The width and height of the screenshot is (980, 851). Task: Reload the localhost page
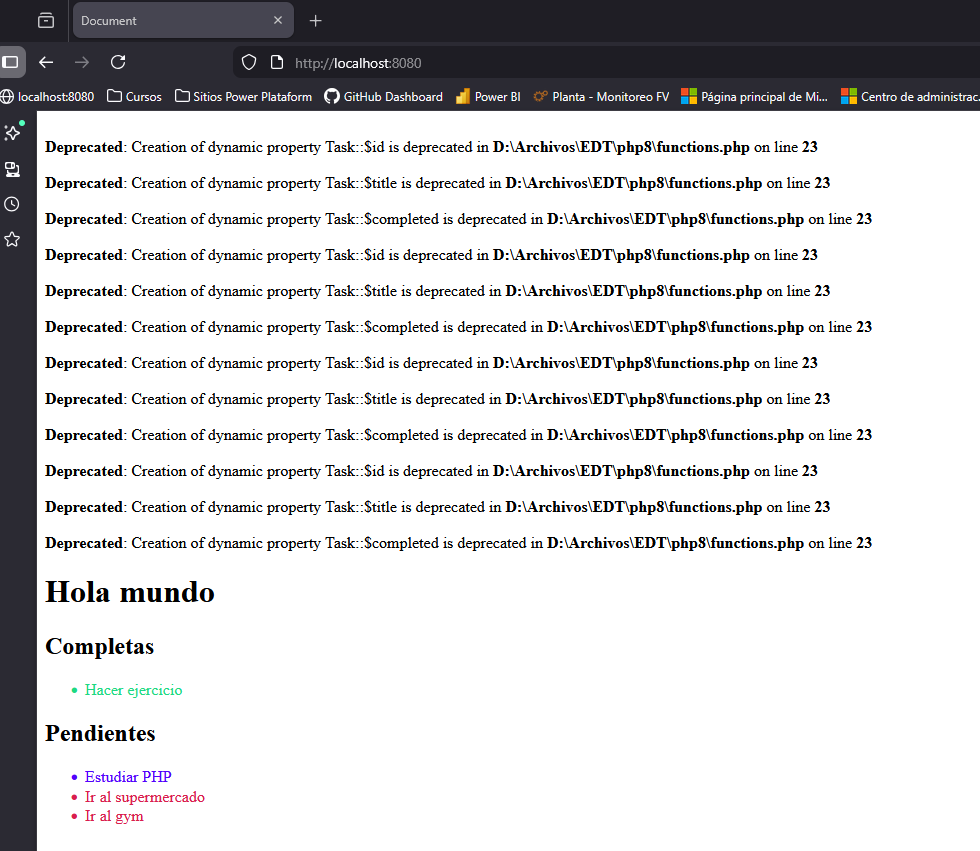(118, 62)
